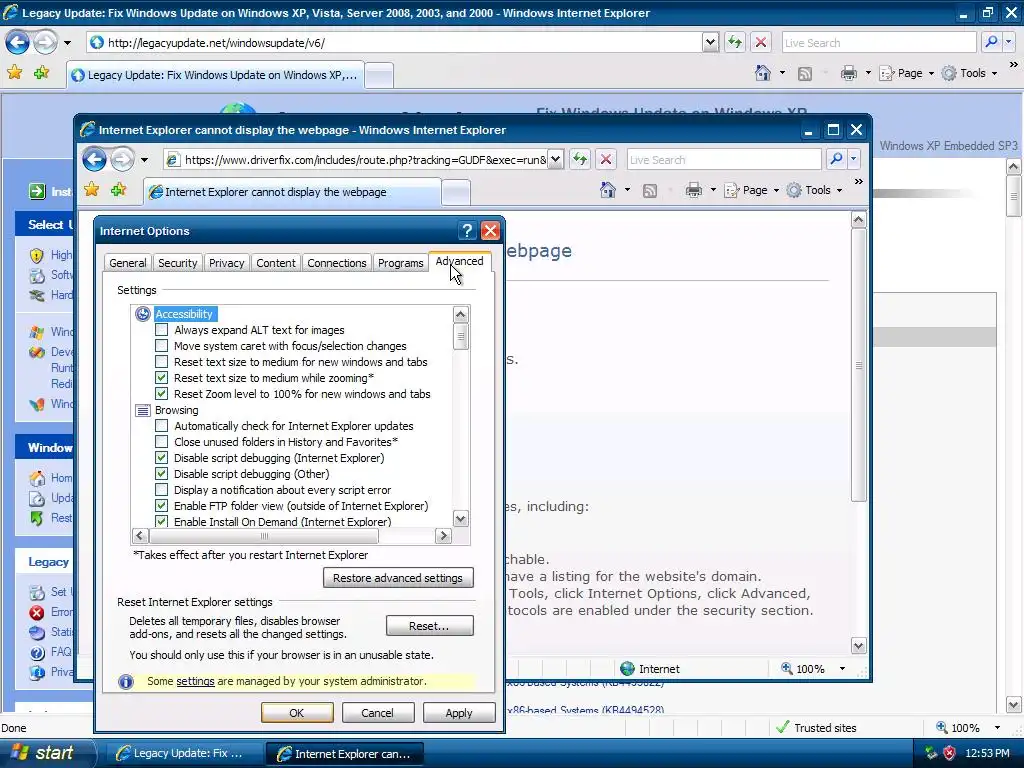Uncheck Reset text size to medium while zooming
Screen dimensions: 1024x768
point(161,378)
